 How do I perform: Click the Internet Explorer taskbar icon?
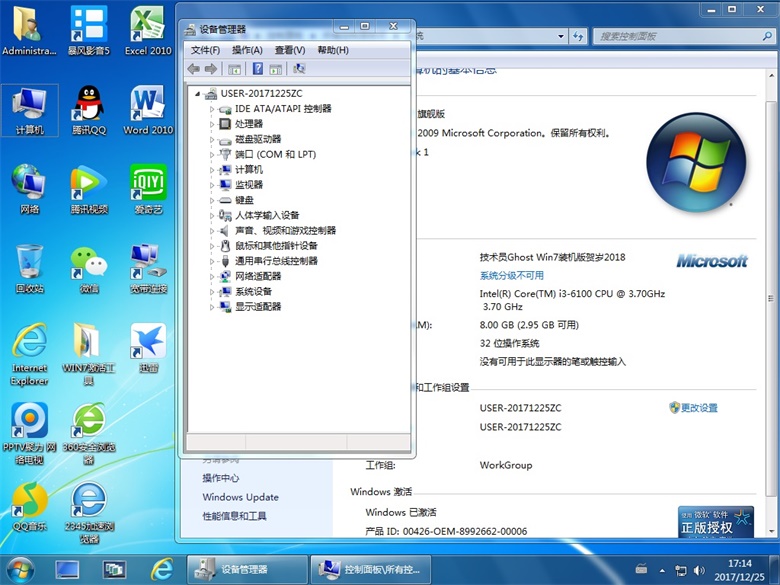pos(161,569)
